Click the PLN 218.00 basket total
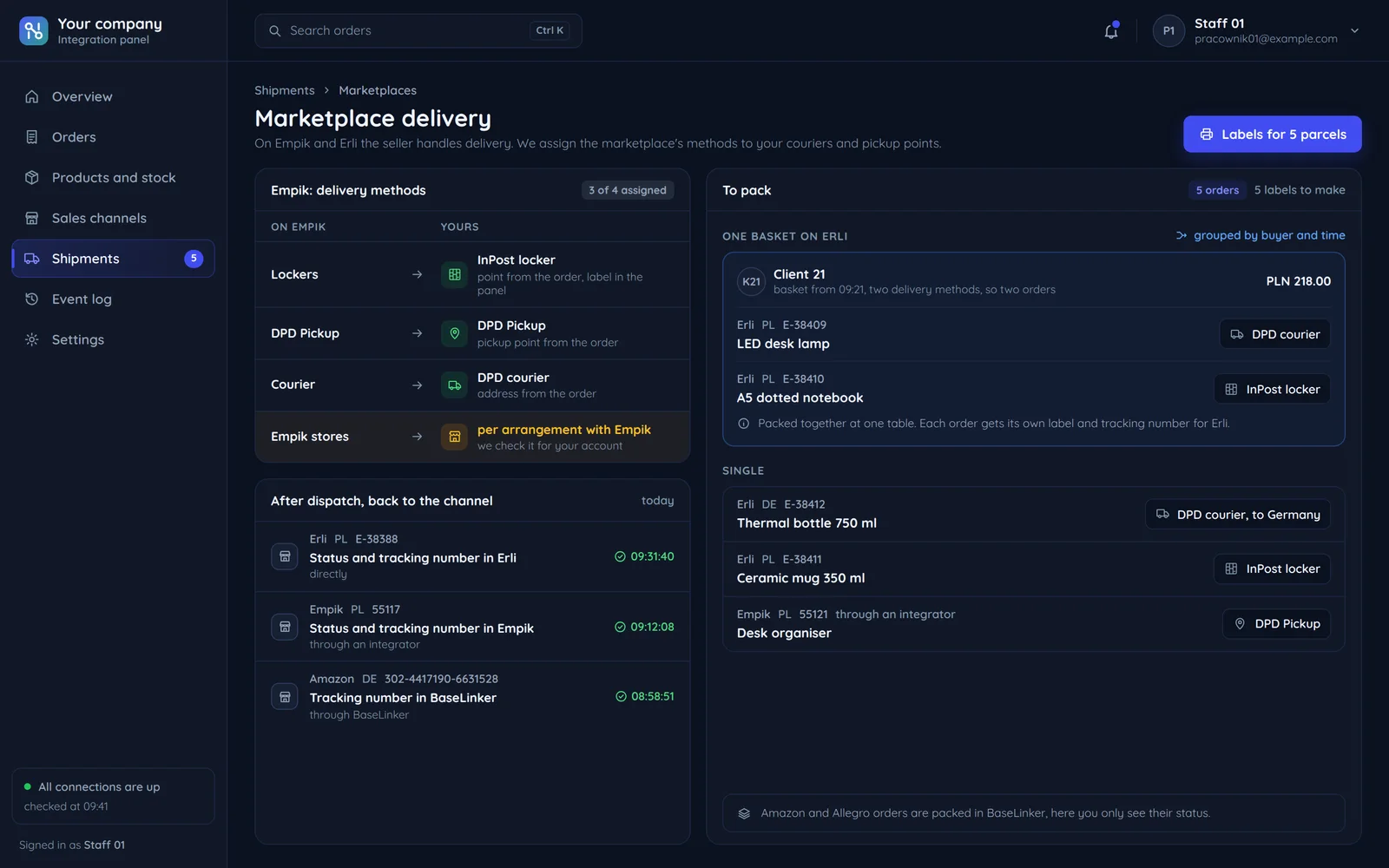The width and height of the screenshot is (1389, 868). 1299,281
